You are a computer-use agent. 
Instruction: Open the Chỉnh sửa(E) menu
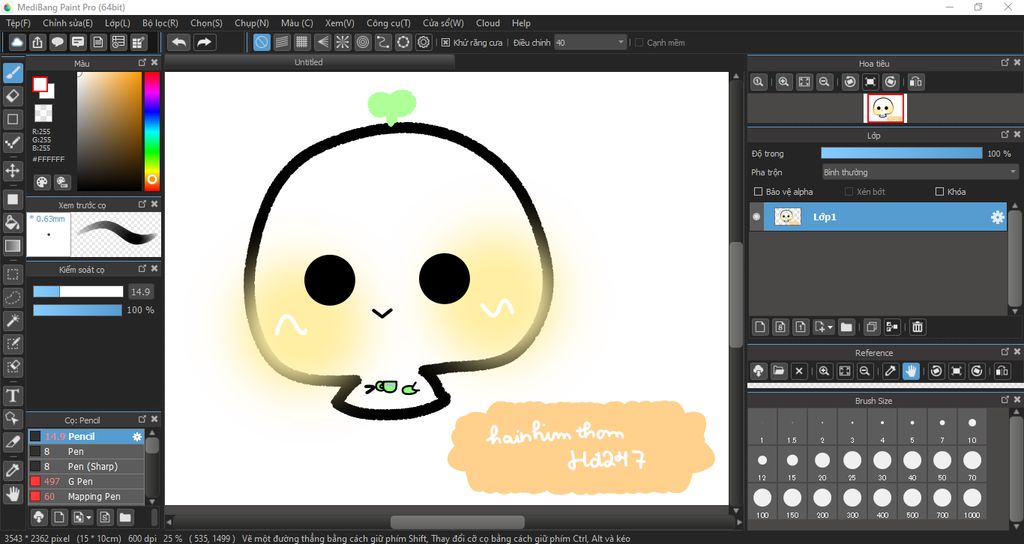68,23
